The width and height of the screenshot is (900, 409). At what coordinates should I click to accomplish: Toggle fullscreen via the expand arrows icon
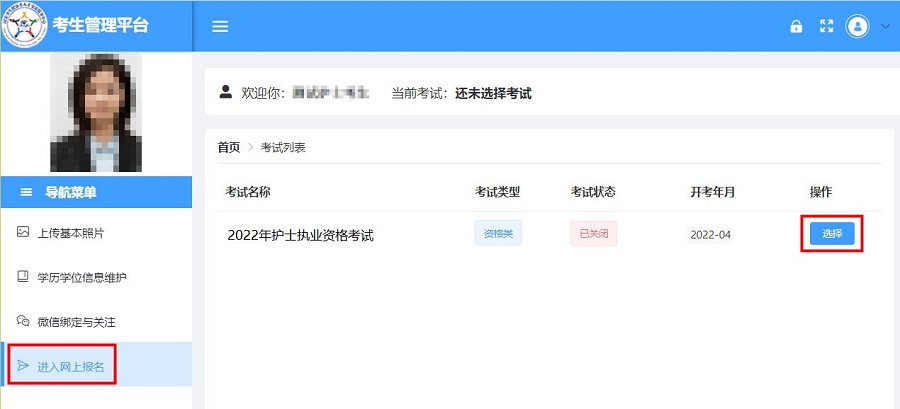click(827, 26)
